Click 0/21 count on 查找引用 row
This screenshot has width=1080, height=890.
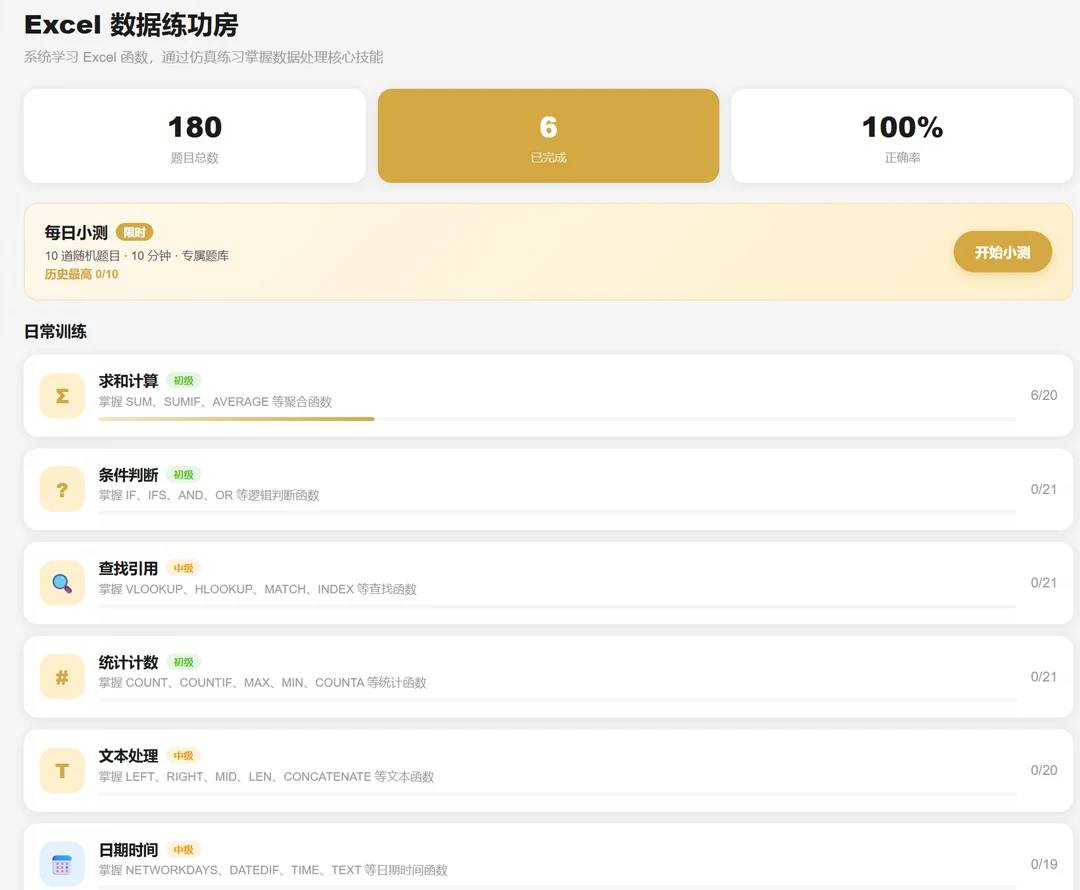1043,583
